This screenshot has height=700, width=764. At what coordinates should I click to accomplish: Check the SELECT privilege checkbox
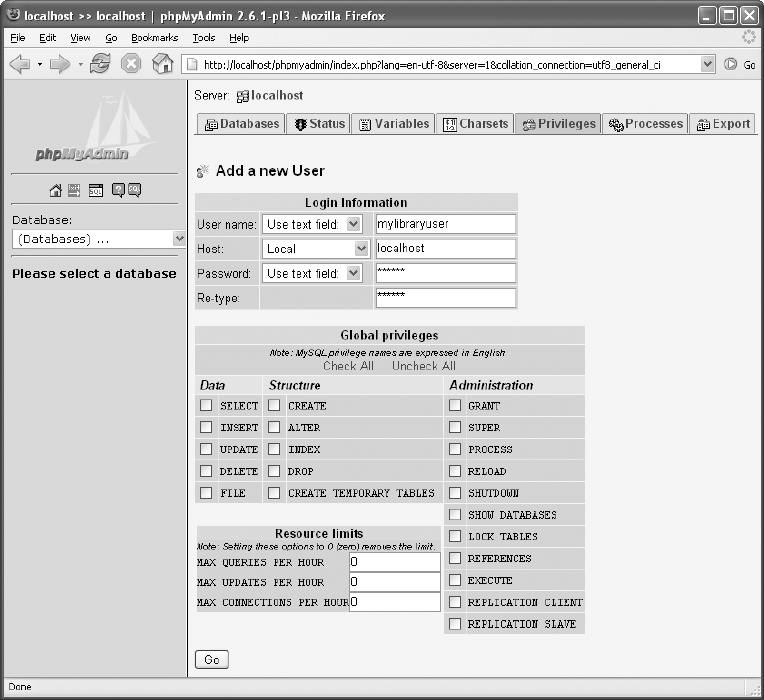206,405
